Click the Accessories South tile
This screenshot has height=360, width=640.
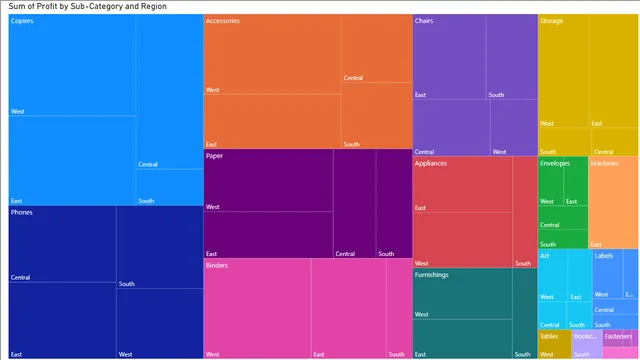[x=377, y=116]
